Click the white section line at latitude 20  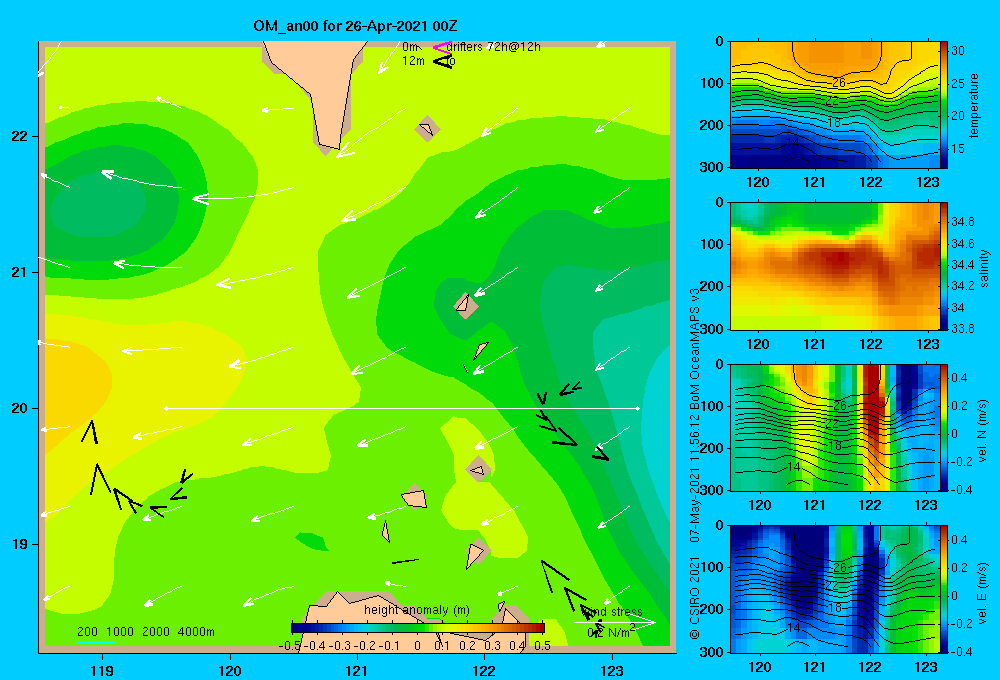pyautogui.click(x=402, y=408)
